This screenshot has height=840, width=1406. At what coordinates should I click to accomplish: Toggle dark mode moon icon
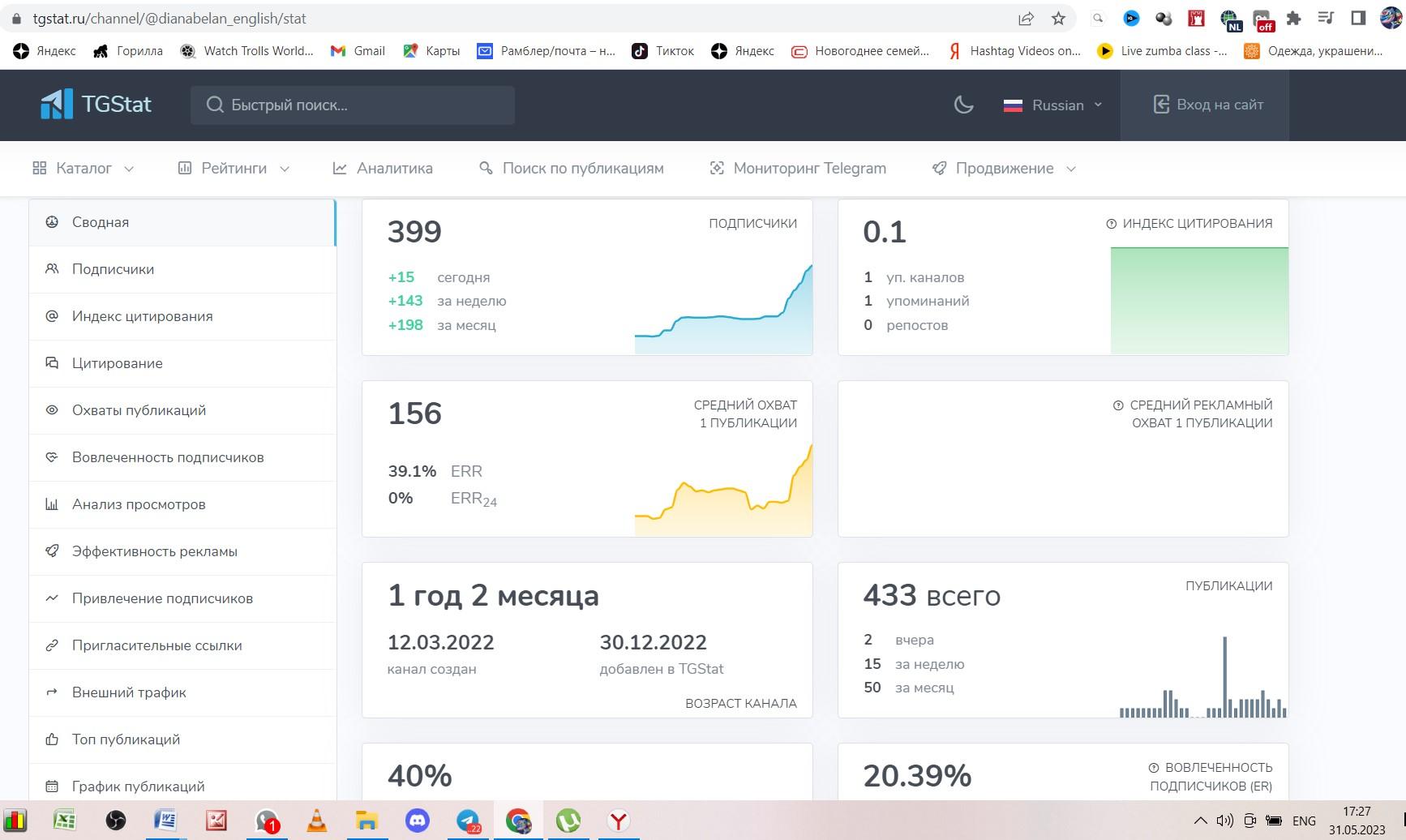point(963,105)
